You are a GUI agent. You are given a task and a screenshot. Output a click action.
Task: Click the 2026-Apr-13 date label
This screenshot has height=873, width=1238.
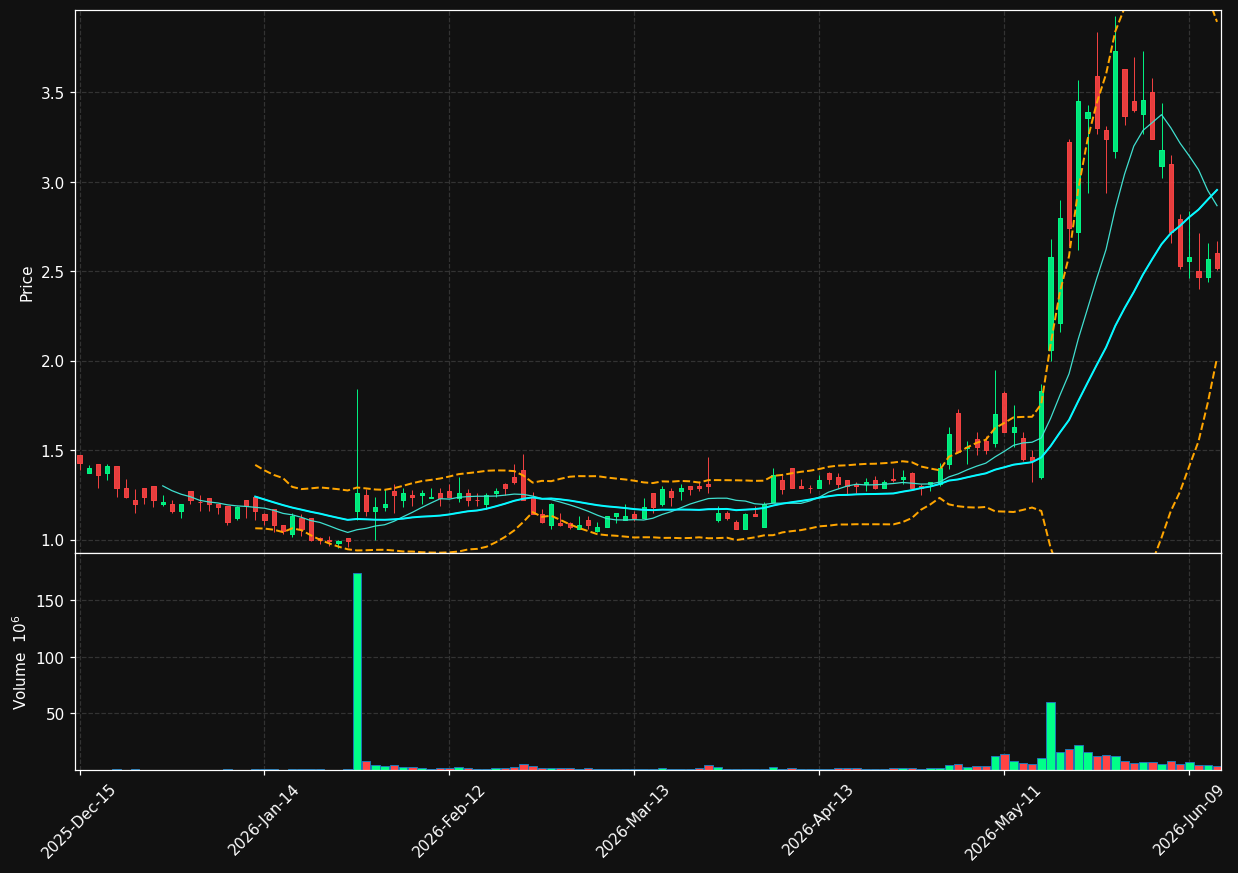tap(818, 821)
